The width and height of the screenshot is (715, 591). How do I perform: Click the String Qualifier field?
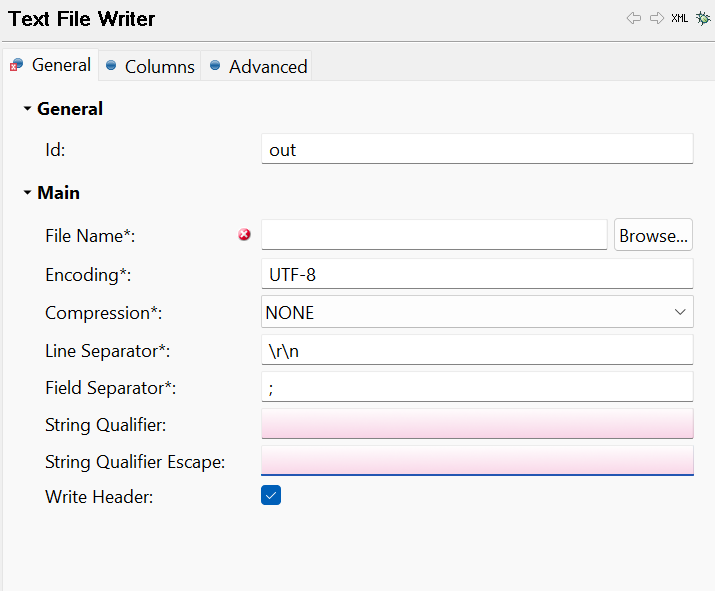[x=477, y=424]
